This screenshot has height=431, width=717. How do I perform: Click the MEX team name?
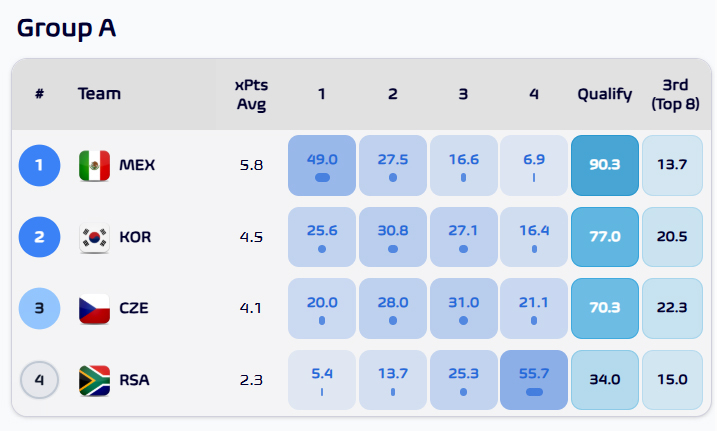135,165
